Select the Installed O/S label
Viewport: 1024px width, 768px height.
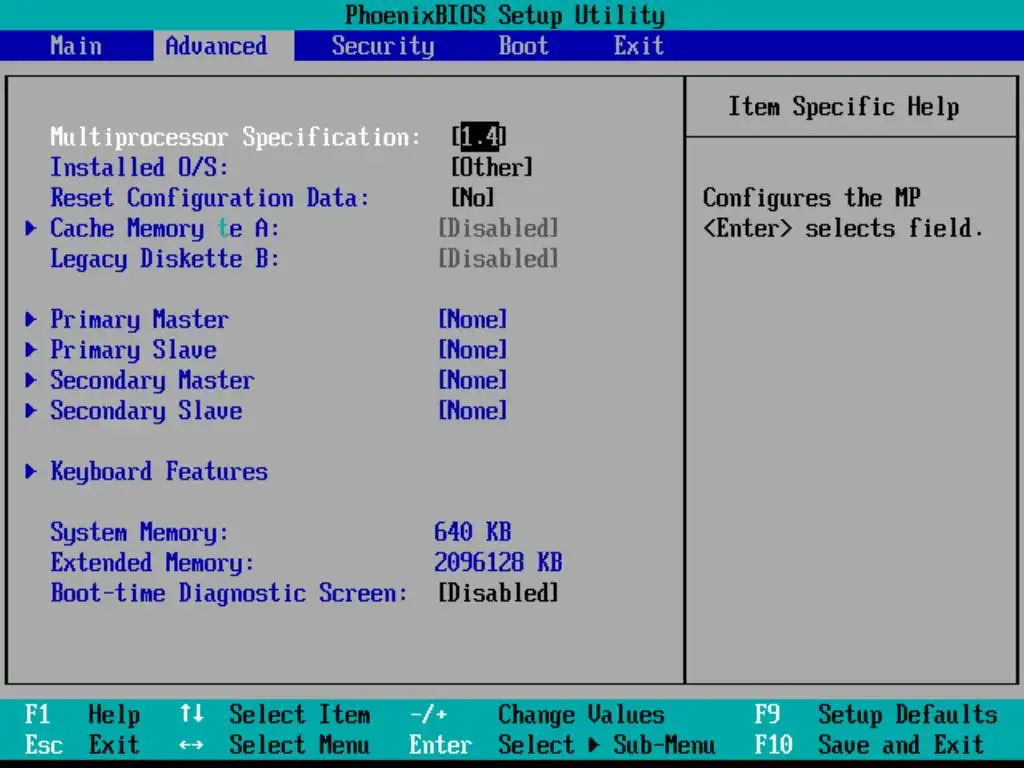click(x=139, y=167)
